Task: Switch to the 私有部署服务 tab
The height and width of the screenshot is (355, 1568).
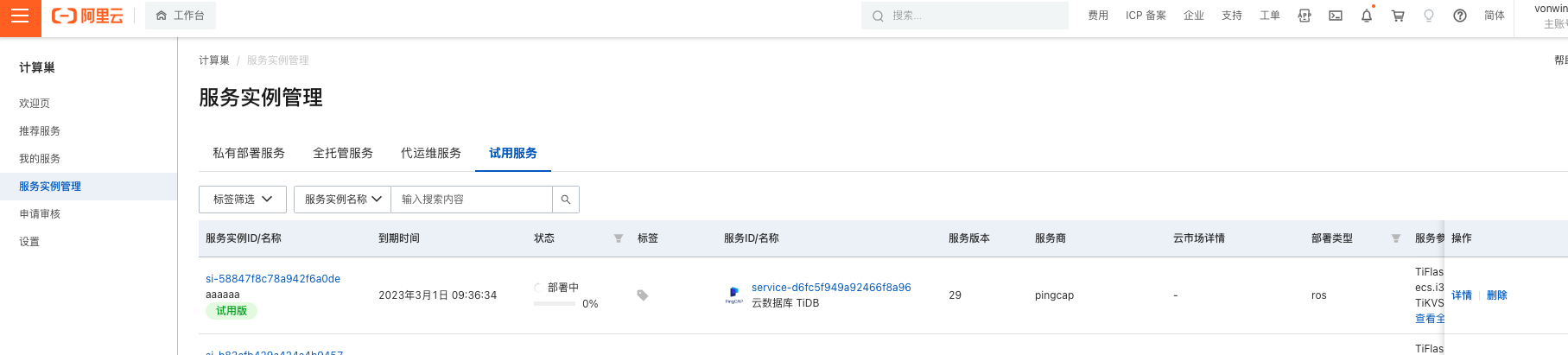Action: 249,153
